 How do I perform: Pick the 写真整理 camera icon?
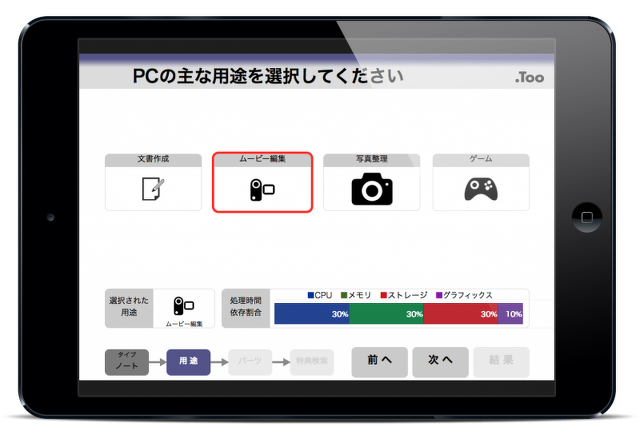[x=371, y=188]
